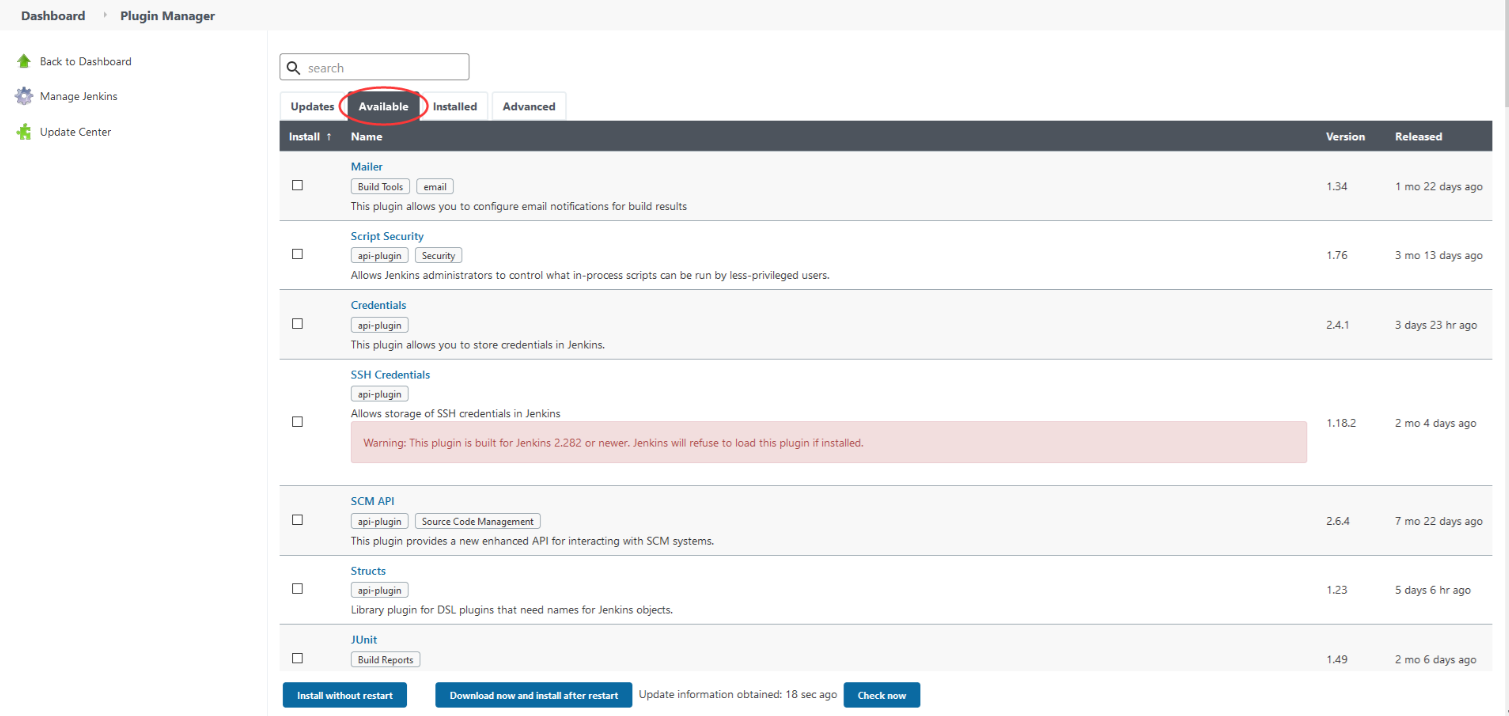Open the Manage Jenkins link
The image size is (1509, 716).
(78, 97)
